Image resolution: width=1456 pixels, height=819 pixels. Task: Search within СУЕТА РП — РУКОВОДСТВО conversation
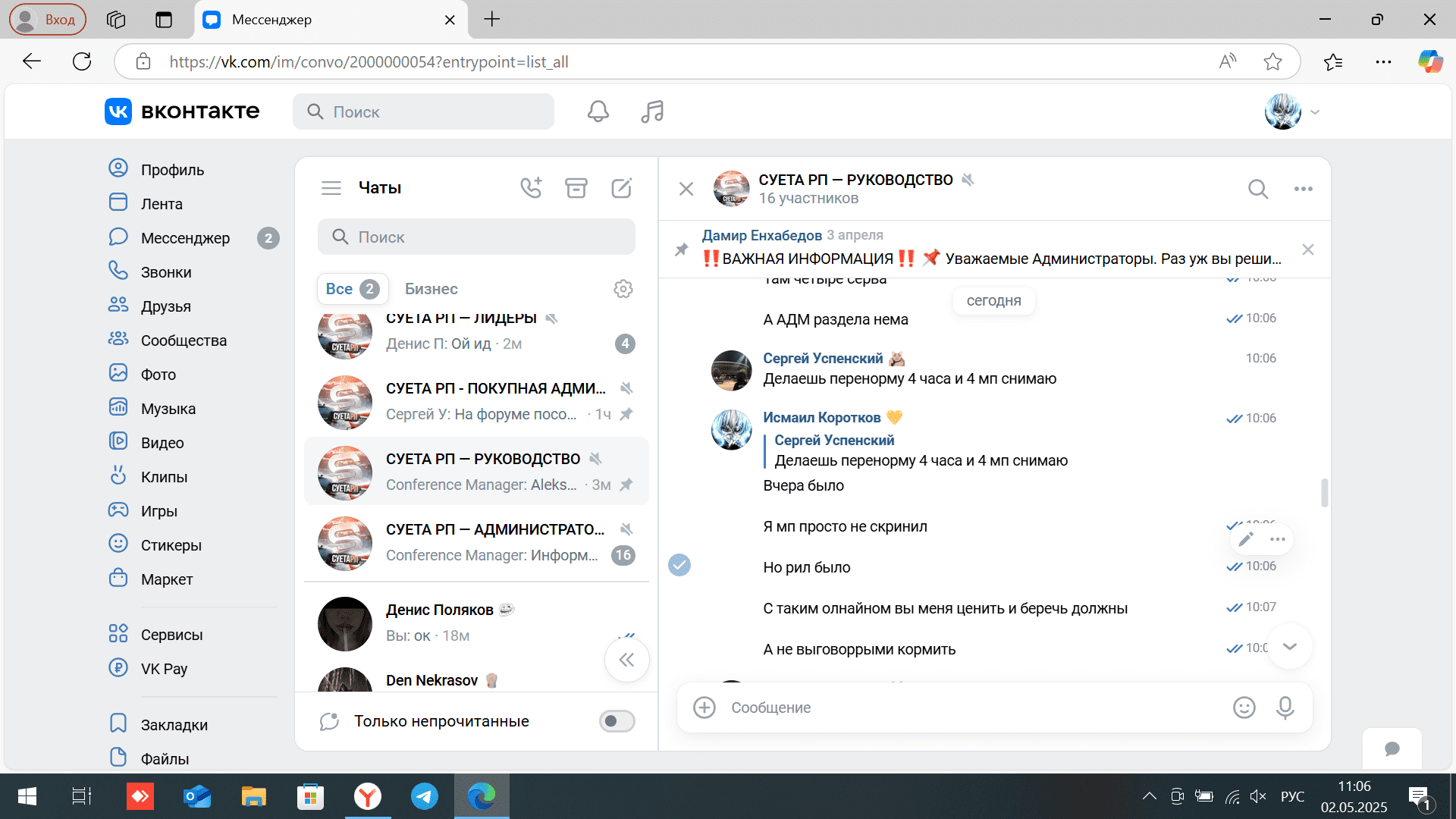pyautogui.click(x=1258, y=189)
